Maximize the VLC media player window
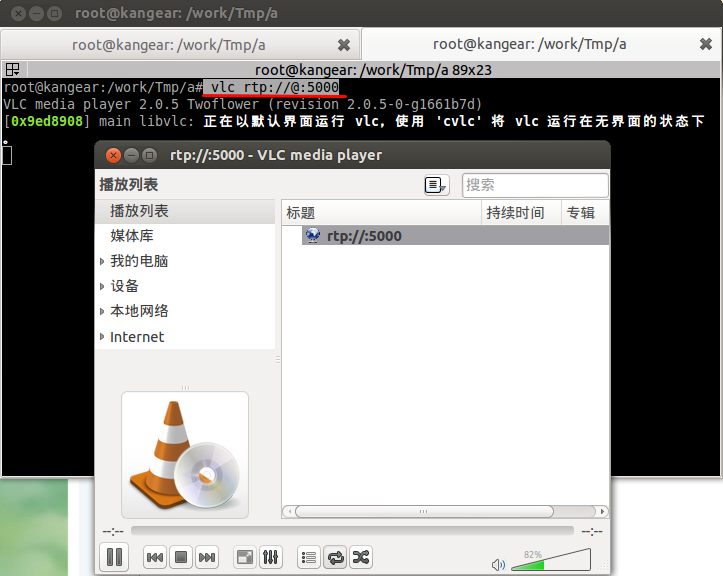Screen dimensions: 723x576 coord(149,155)
